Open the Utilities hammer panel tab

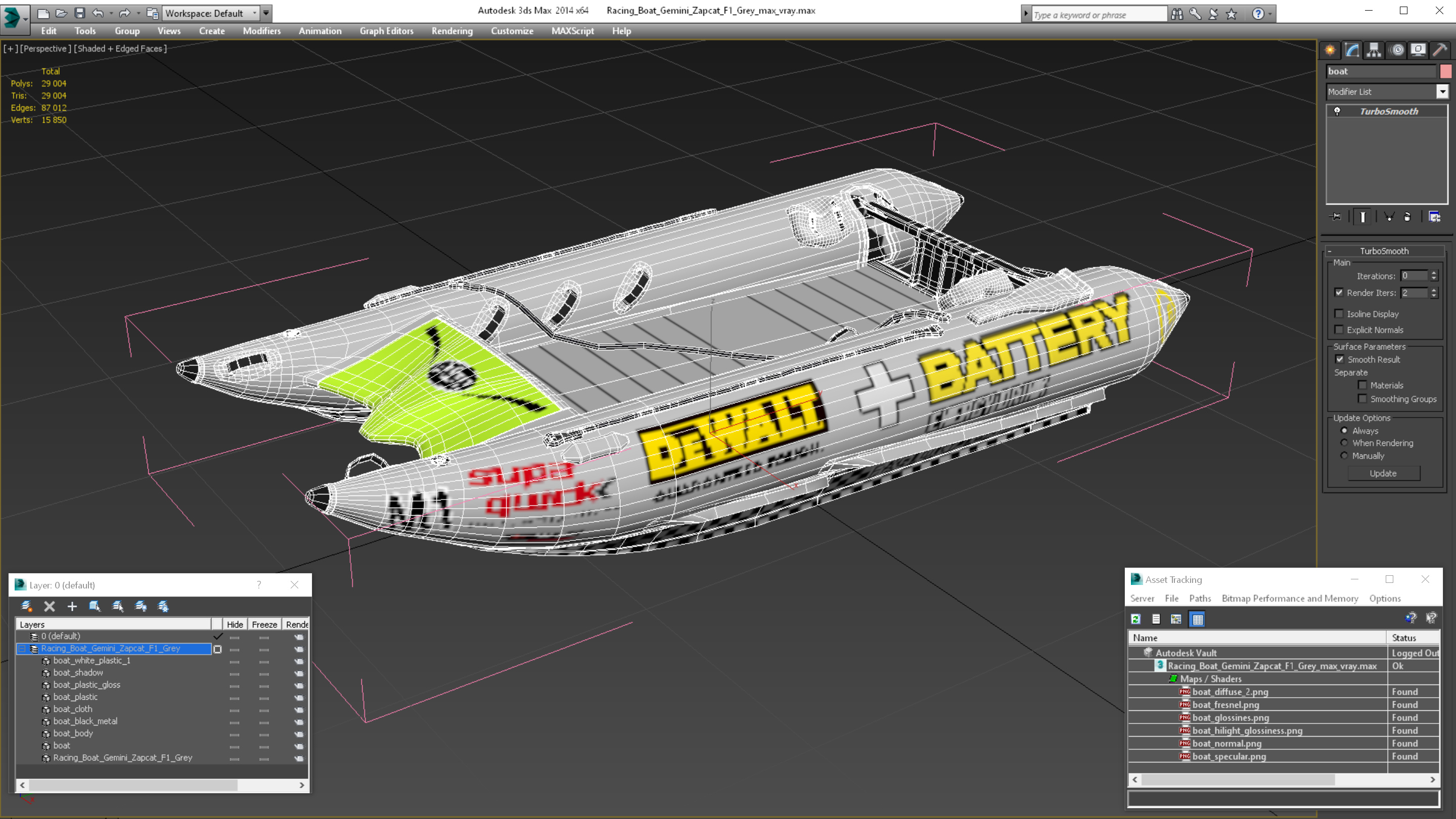click(x=1440, y=51)
